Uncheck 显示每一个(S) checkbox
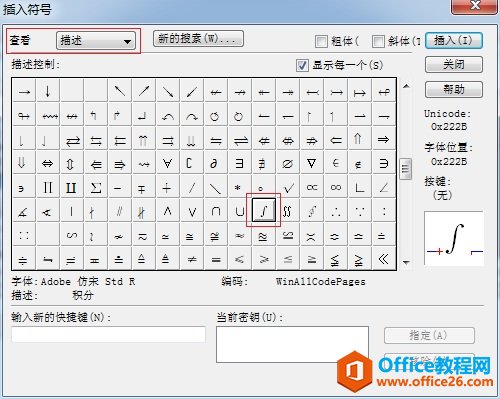Image resolution: width=500 pixels, height=399 pixels. [x=302, y=65]
